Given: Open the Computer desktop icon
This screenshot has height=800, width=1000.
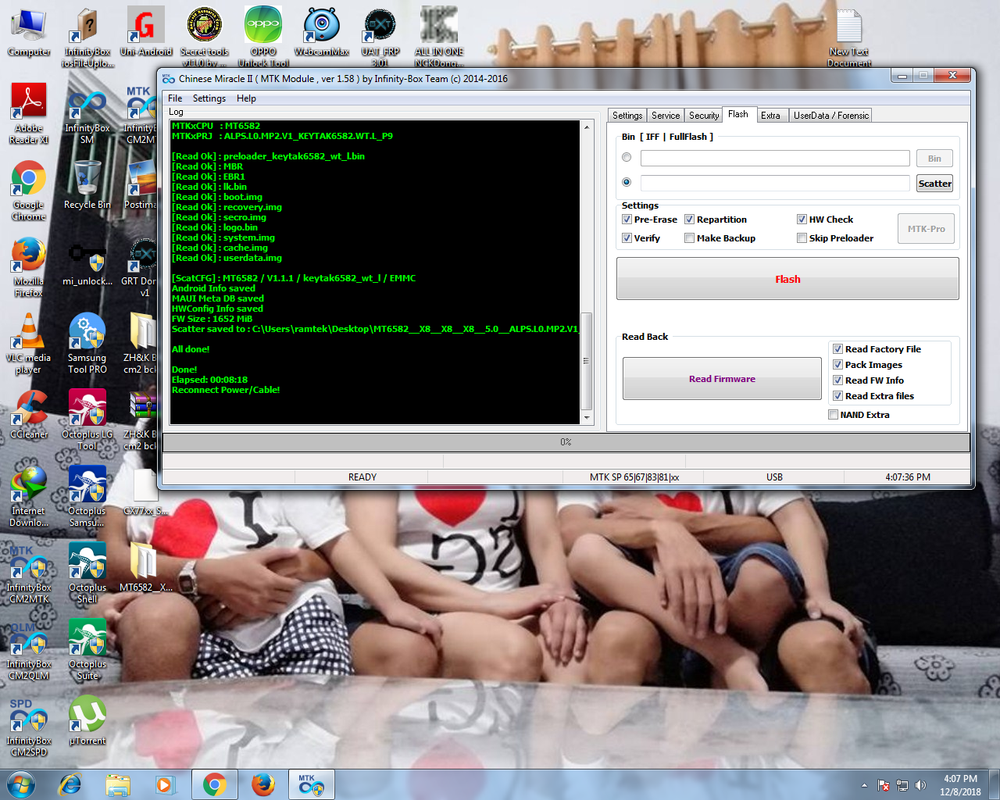Looking at the screenshot, I should coord(29,33).
